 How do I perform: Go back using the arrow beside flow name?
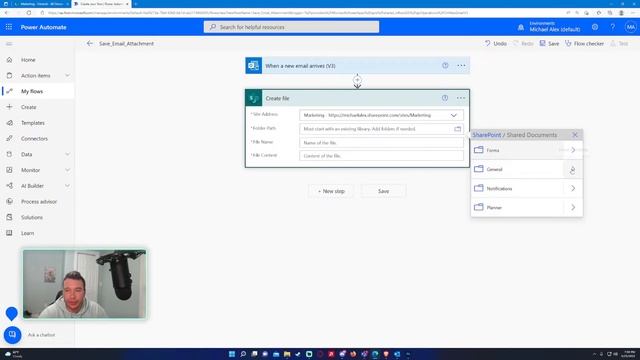(x=89, y=43)
